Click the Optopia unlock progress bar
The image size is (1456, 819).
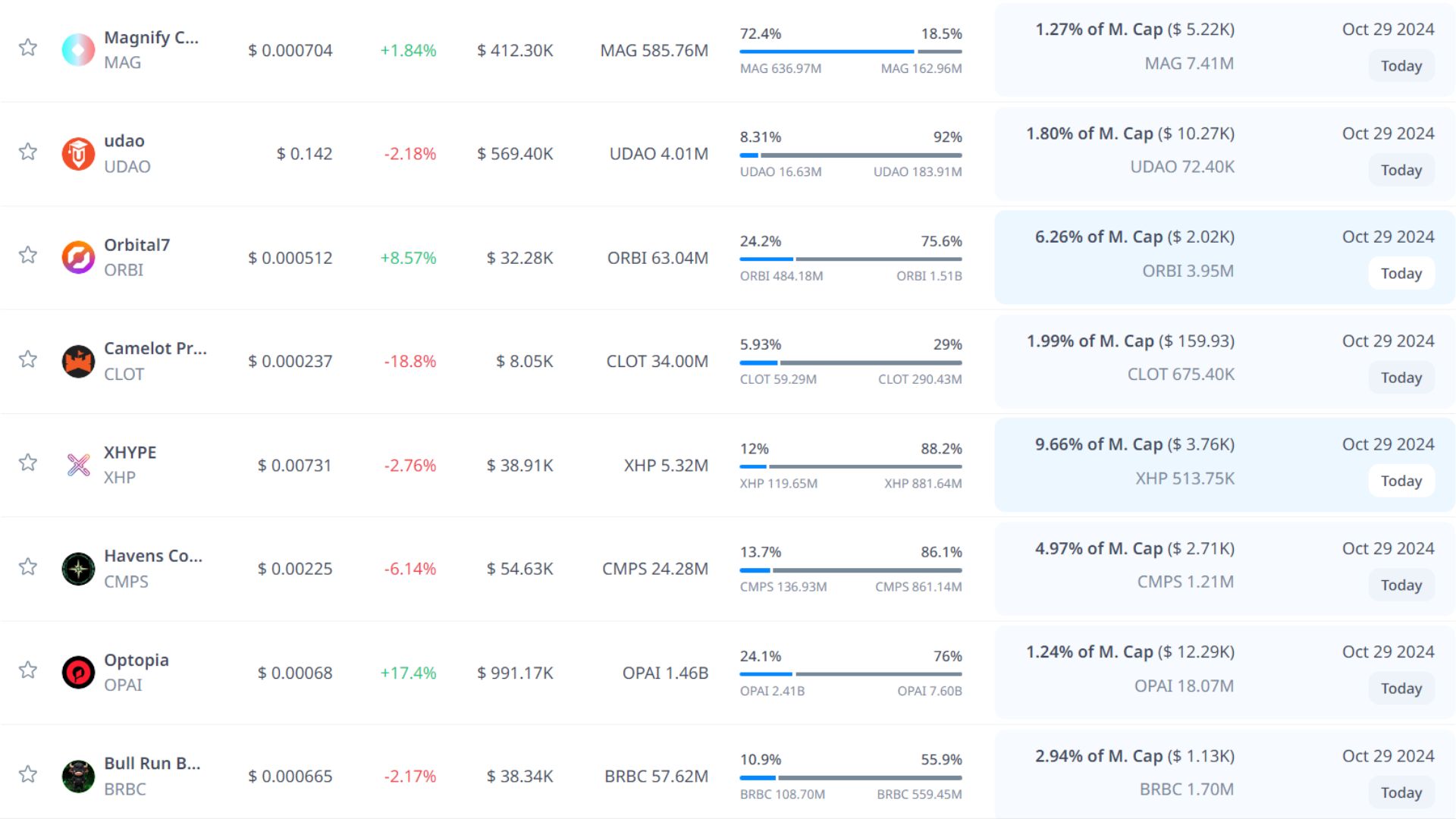(x=851, y=674)
